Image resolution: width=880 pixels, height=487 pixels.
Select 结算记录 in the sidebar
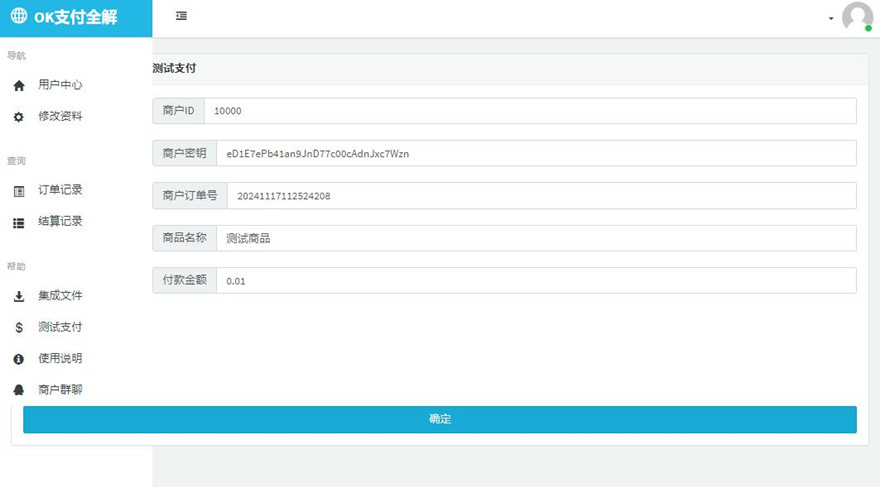tap(60, 221)
